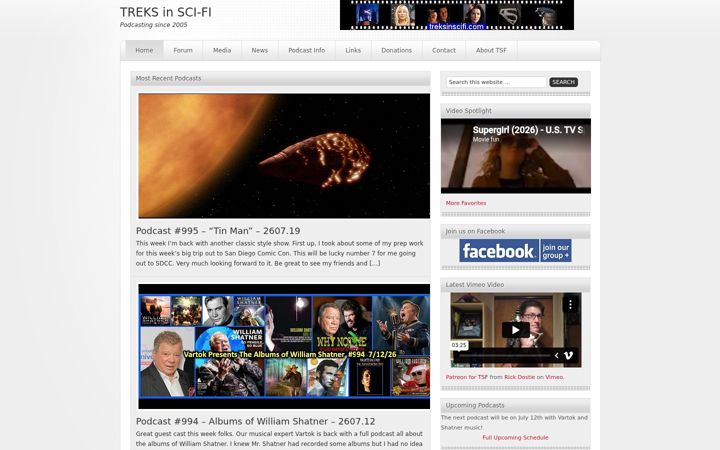Screen dimensions: 720x450
Task: Open About TSF in navigation
Action: click(x=491, y=51)
